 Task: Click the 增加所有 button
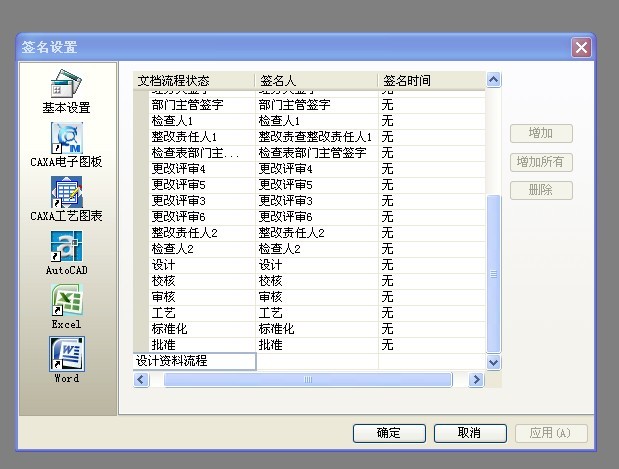(x=541, y=162)
